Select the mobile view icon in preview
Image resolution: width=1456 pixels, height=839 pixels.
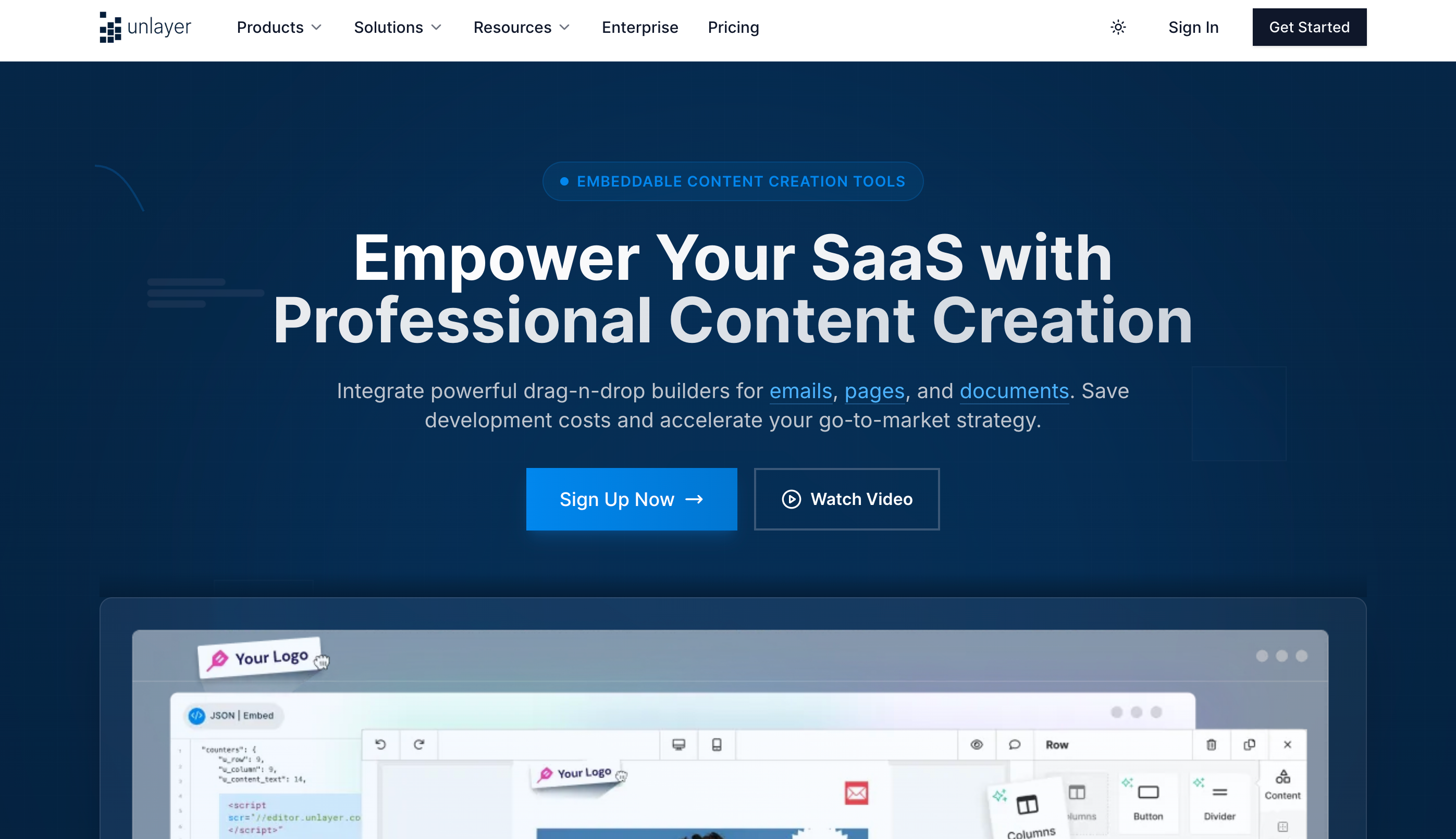pyautogui.click(x=716, y=745)
